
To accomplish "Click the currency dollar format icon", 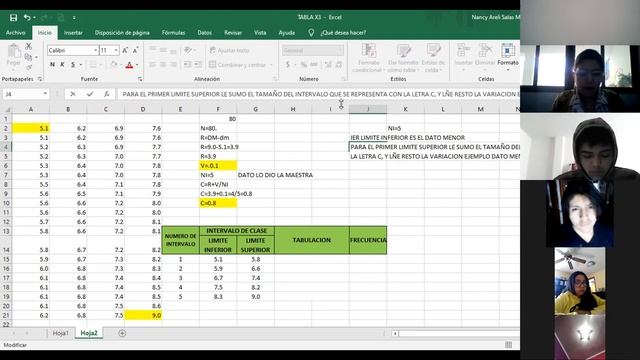I will (x=288, y=64).
